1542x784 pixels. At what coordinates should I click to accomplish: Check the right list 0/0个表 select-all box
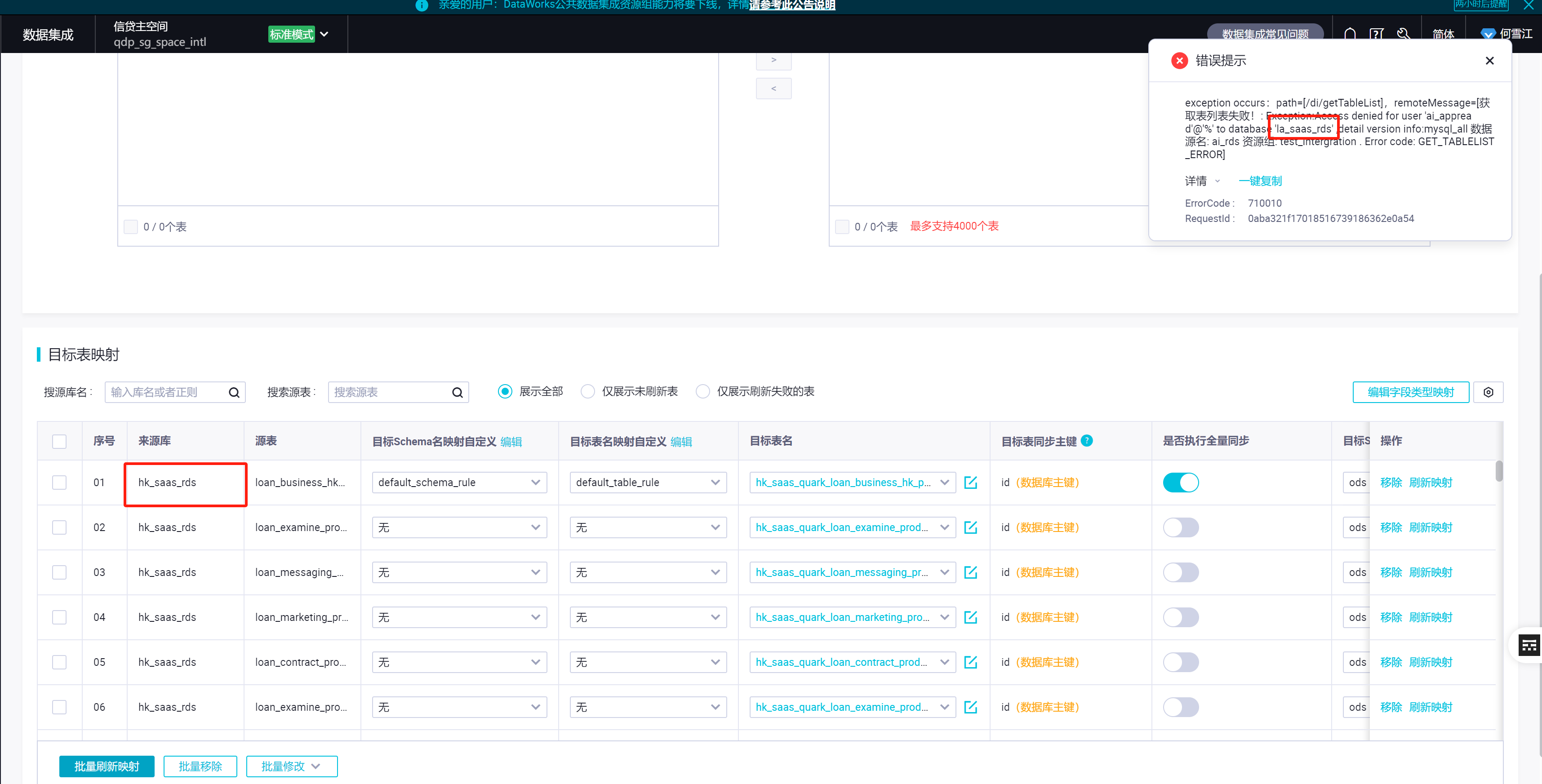click(842, 227)
